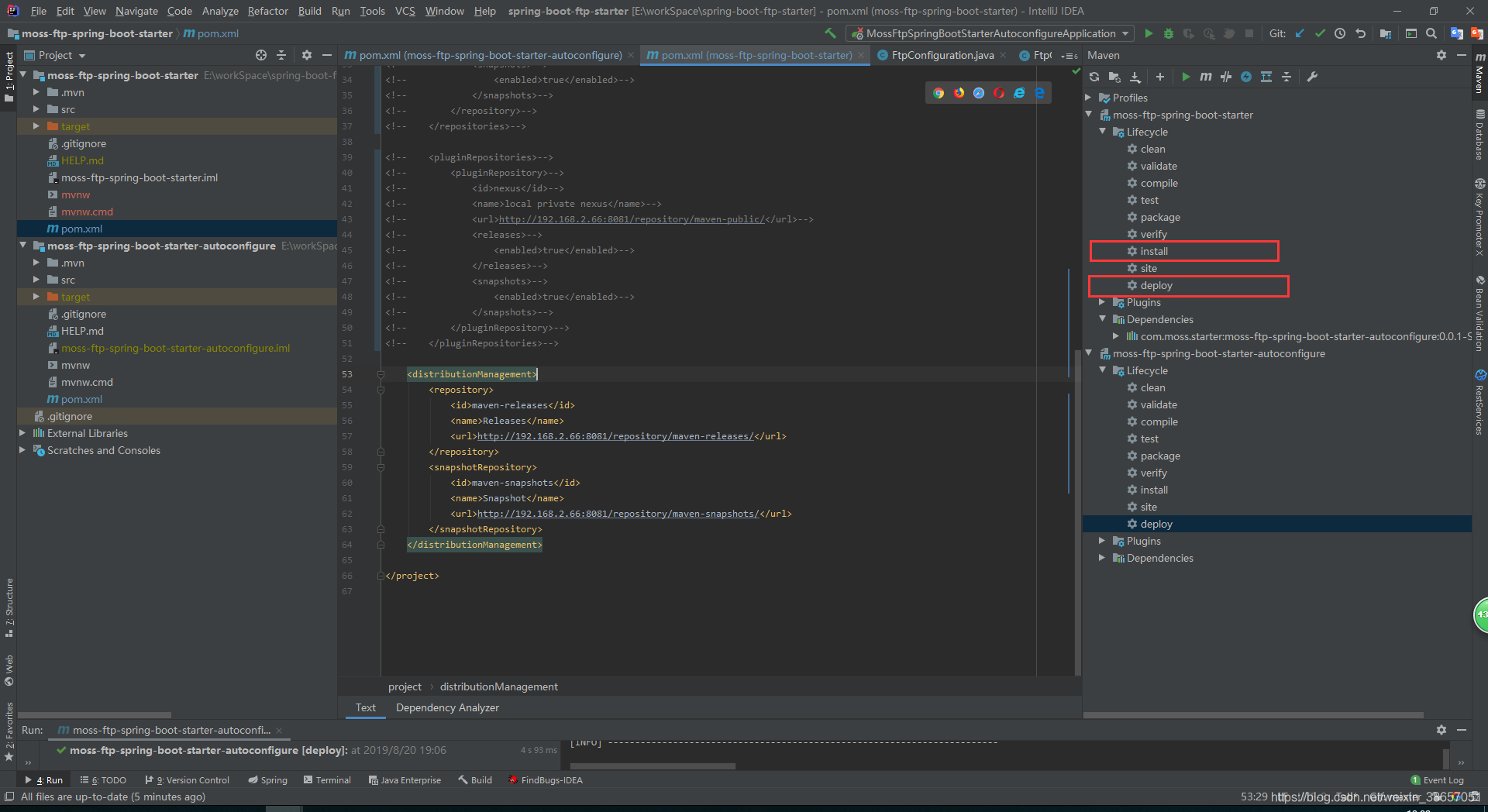Commit changes with the green Git checkmark
Screen dimensions: 1488x812
click(1320, 33)
